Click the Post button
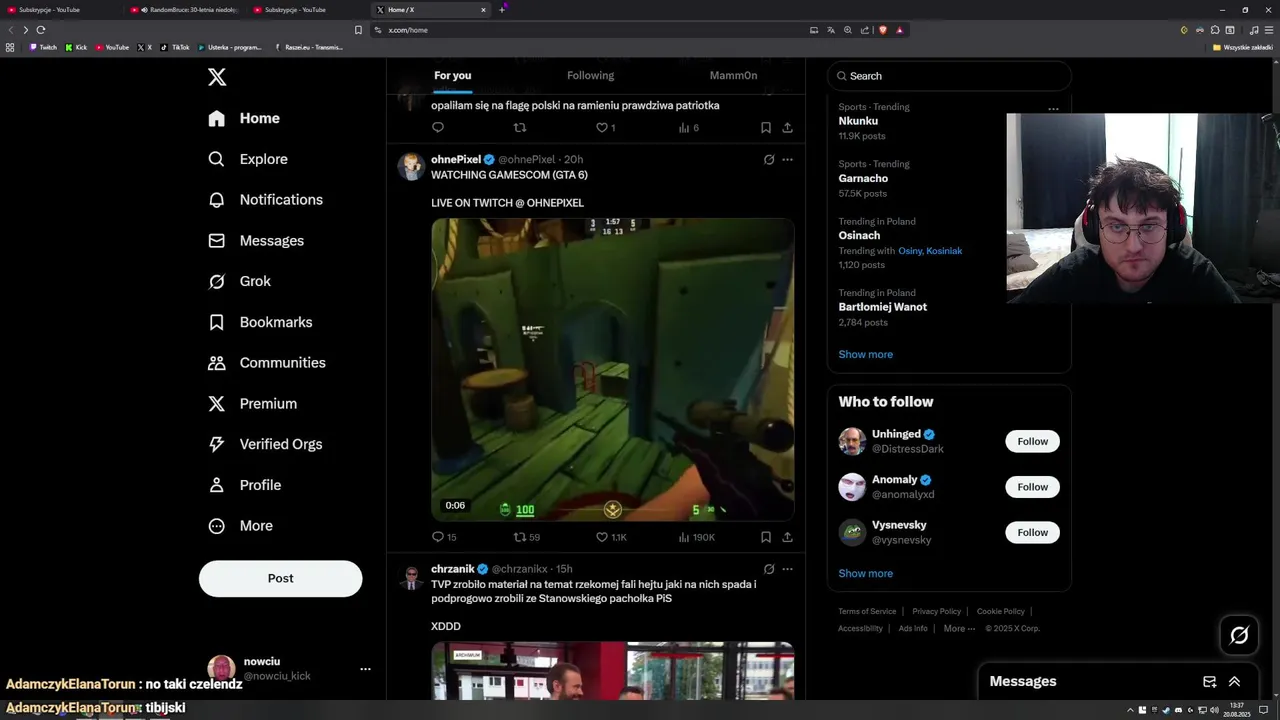 coord(280,578)
